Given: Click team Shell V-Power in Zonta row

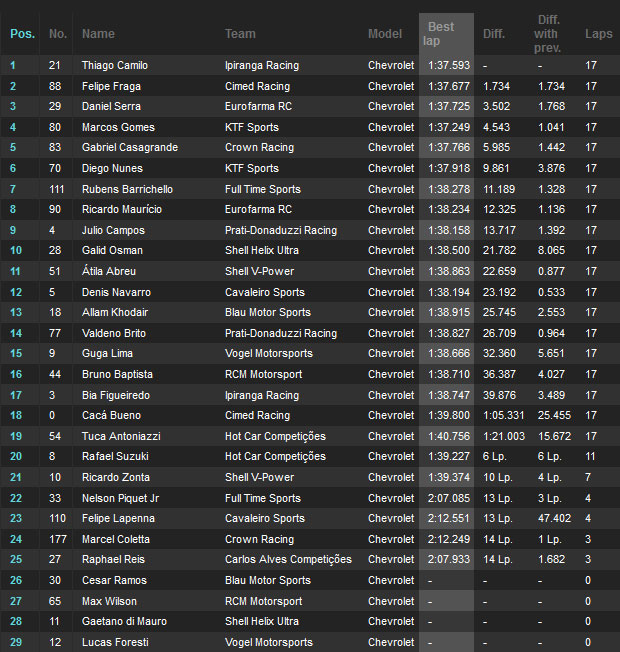Looking at the screenshot, I should point(259,477).
